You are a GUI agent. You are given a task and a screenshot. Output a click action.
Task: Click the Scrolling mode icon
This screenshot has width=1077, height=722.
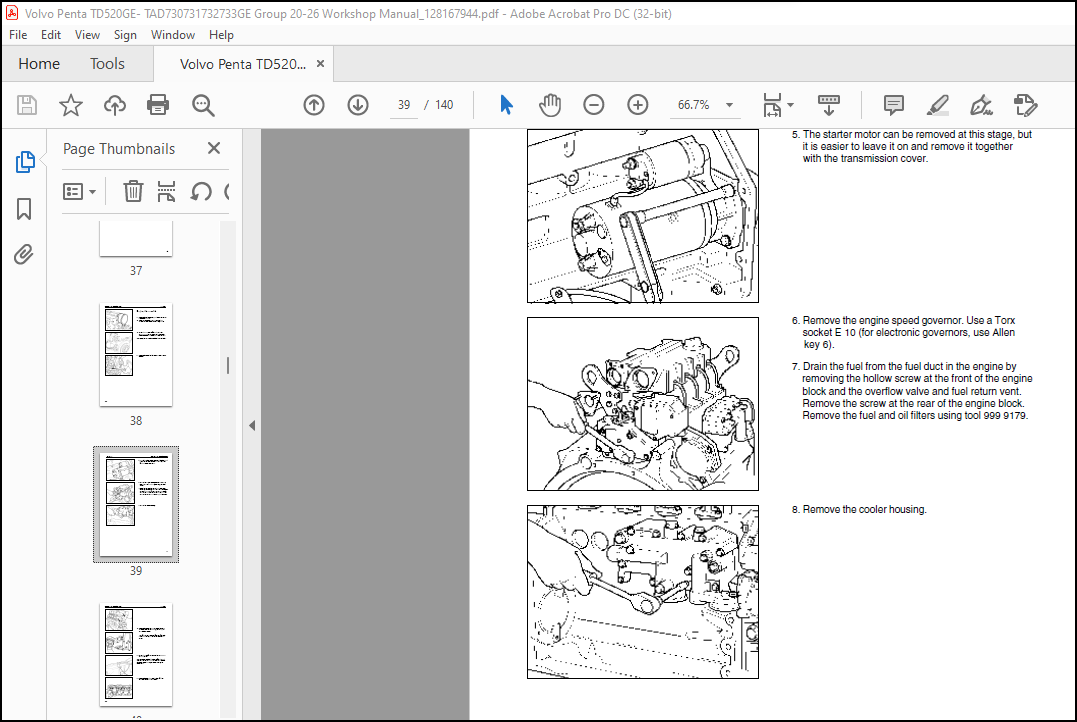click(x=829, y=105)
